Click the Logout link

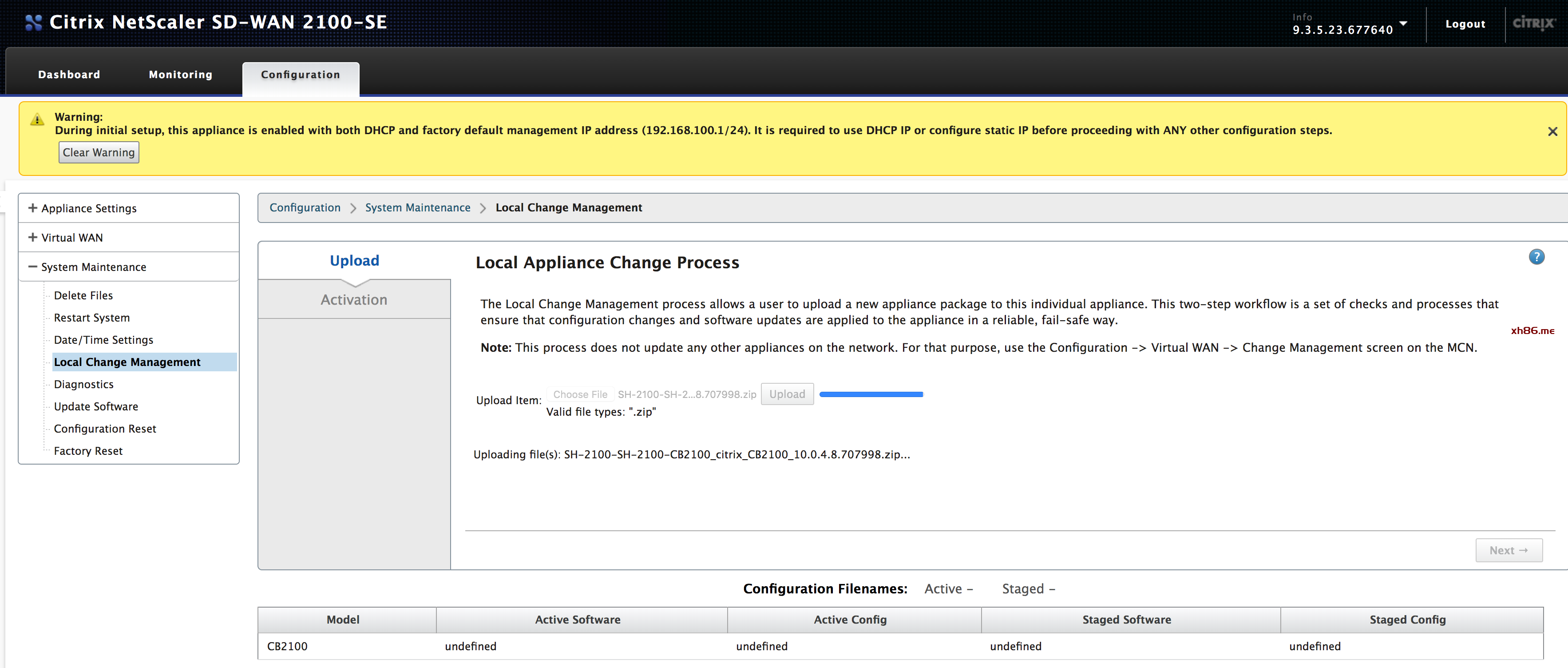(x=1465, y=24)
